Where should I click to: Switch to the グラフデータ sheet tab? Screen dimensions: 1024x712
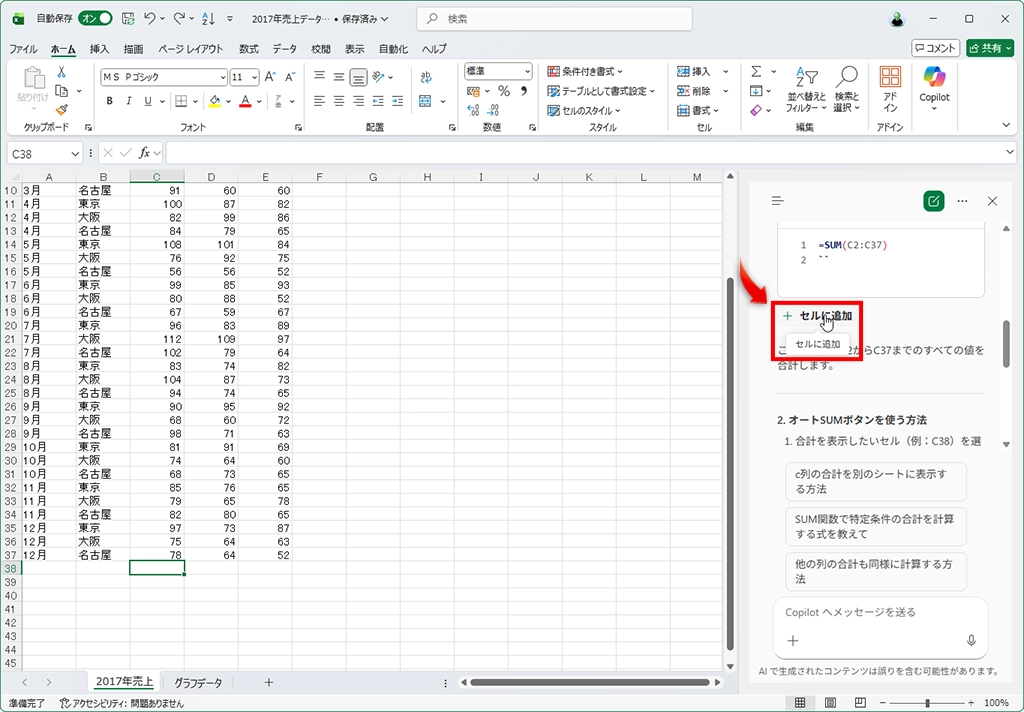198,682
